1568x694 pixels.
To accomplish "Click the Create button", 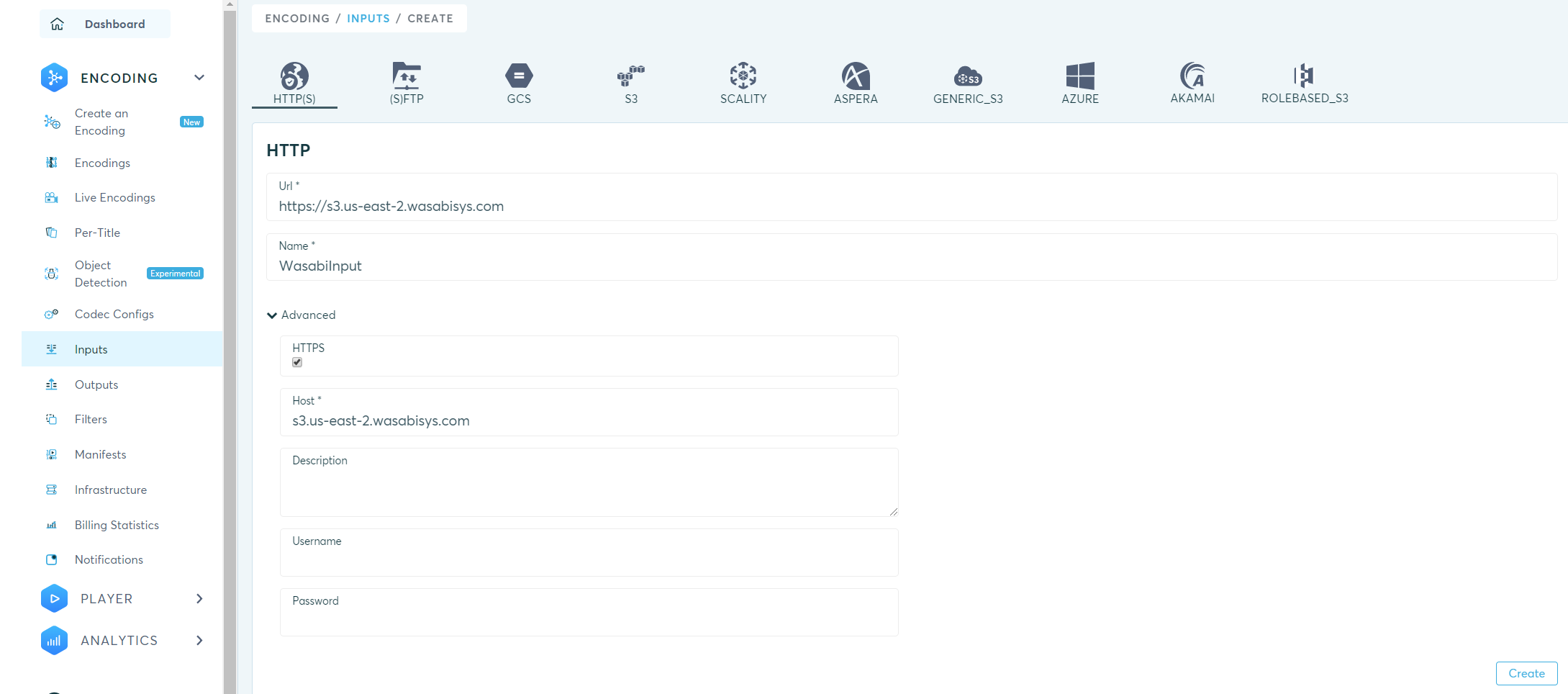I will click(1526, 673).
